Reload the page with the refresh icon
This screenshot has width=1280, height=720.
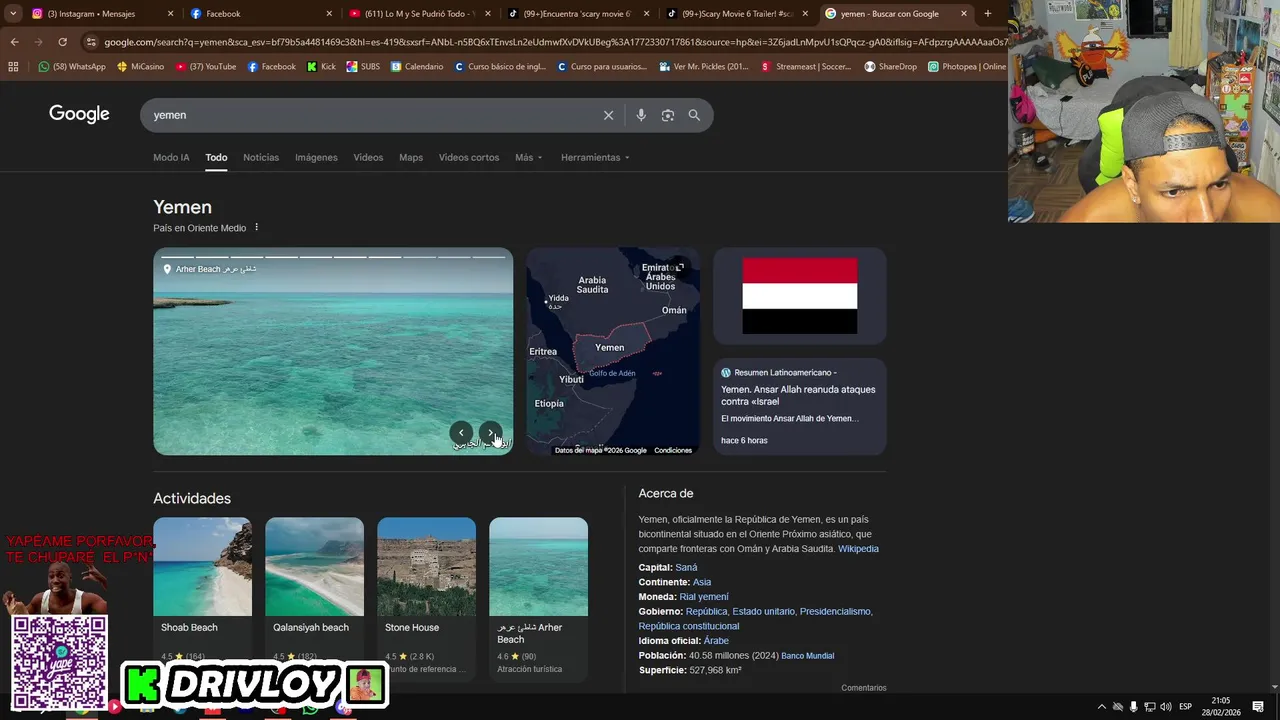click(62, 42)
